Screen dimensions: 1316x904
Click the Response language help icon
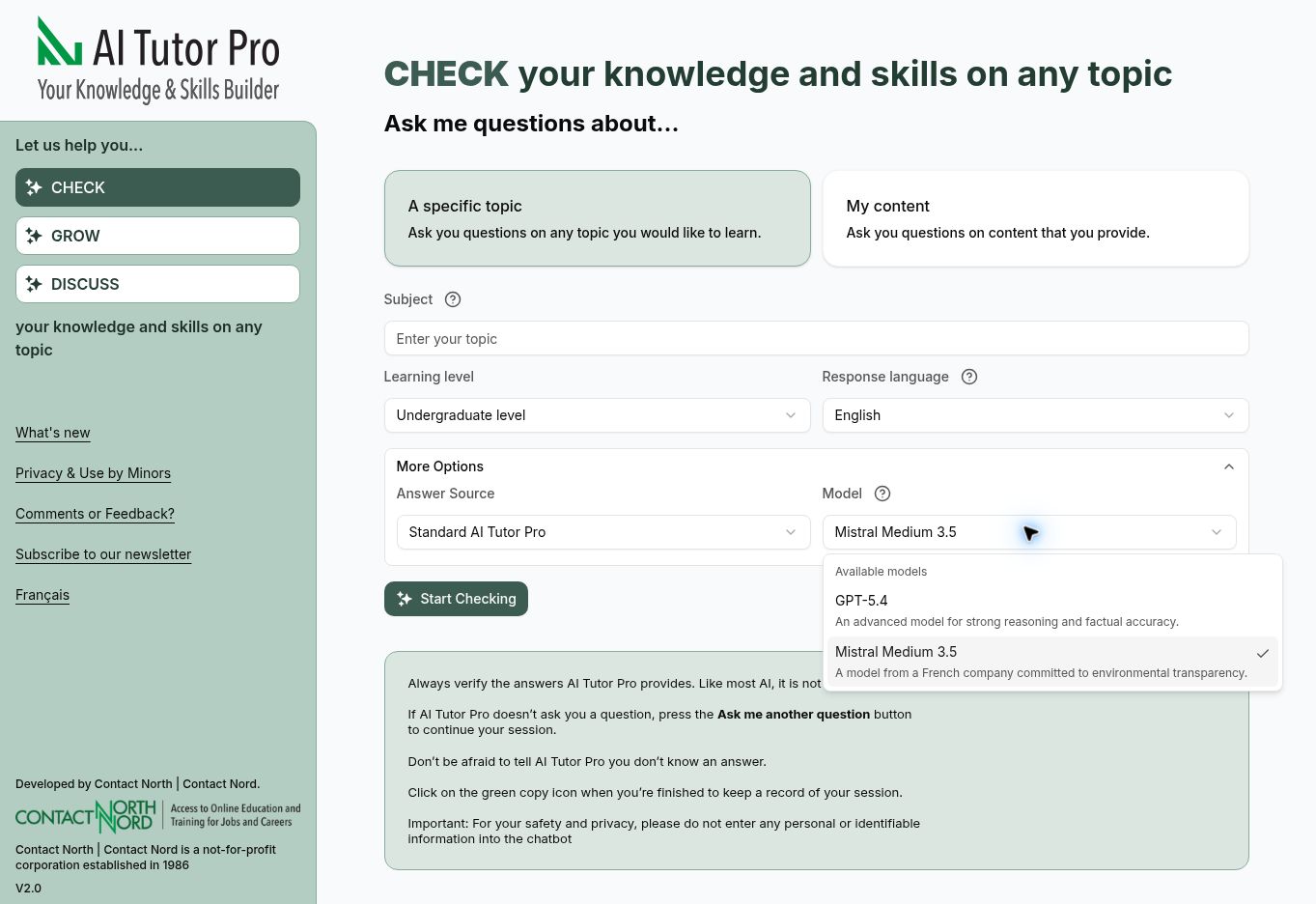point(969,377)
